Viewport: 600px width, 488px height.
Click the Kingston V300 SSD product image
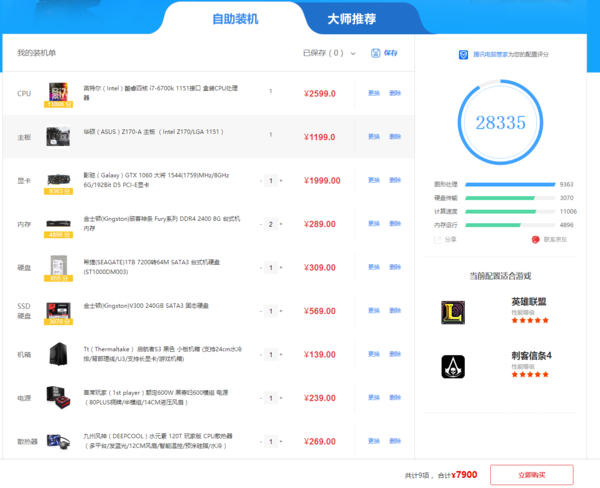(x=58, y=311)
